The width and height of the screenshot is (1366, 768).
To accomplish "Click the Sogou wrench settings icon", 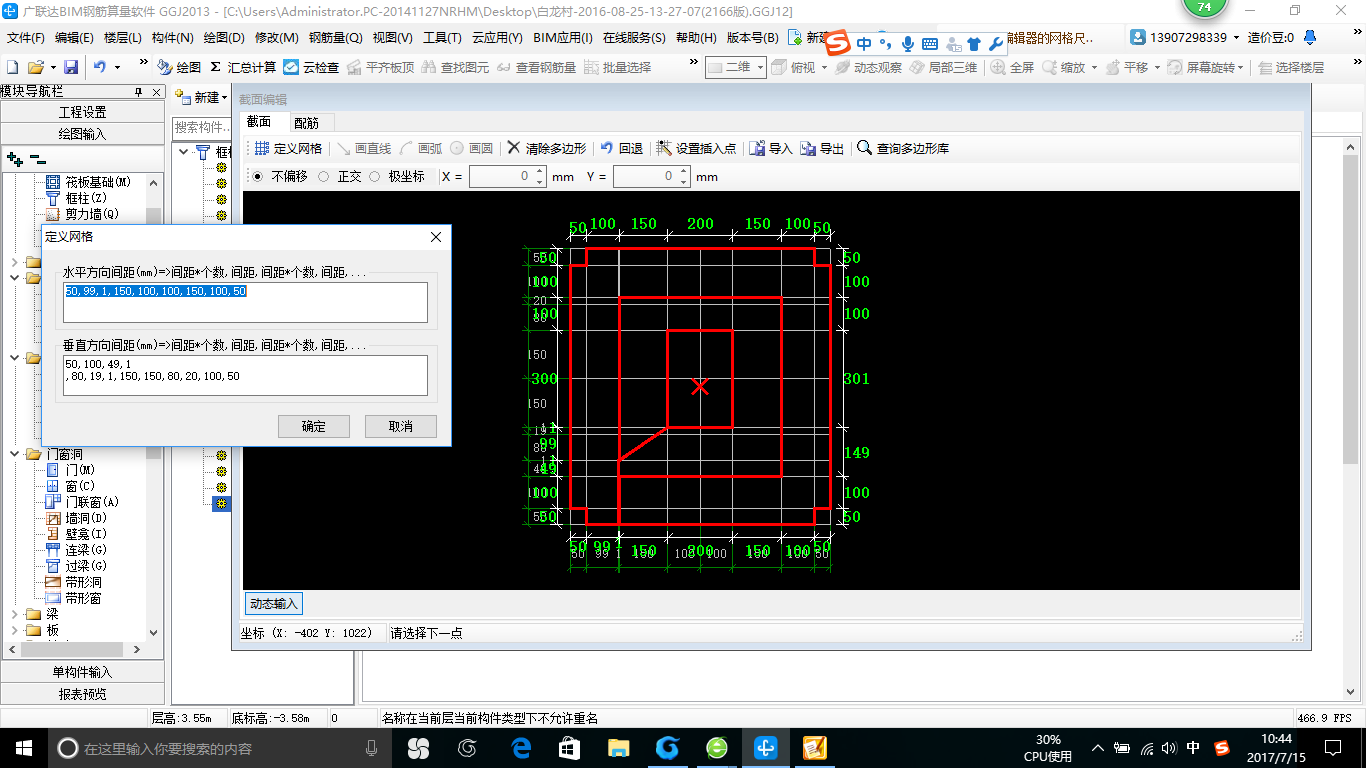I will coord(995,43).
